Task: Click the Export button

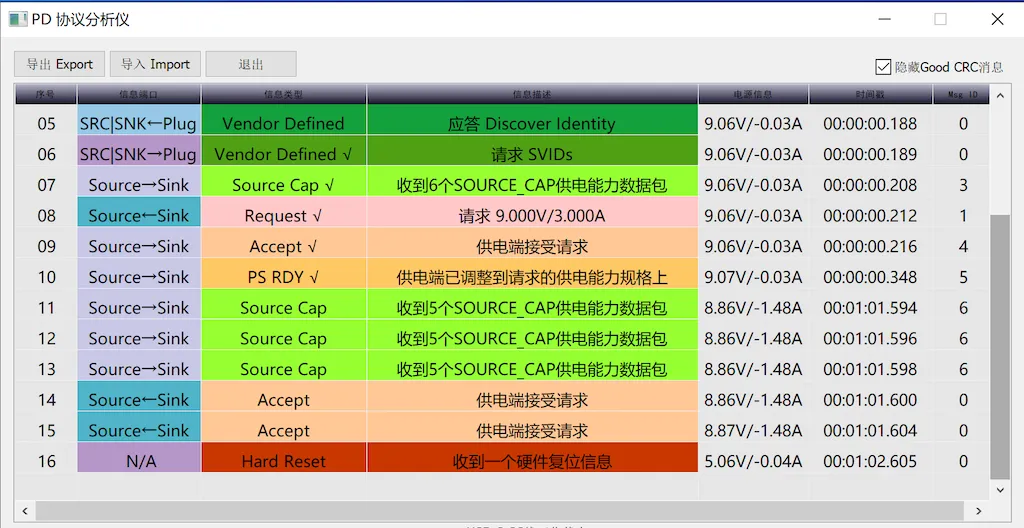Action: tap(59, 64)
